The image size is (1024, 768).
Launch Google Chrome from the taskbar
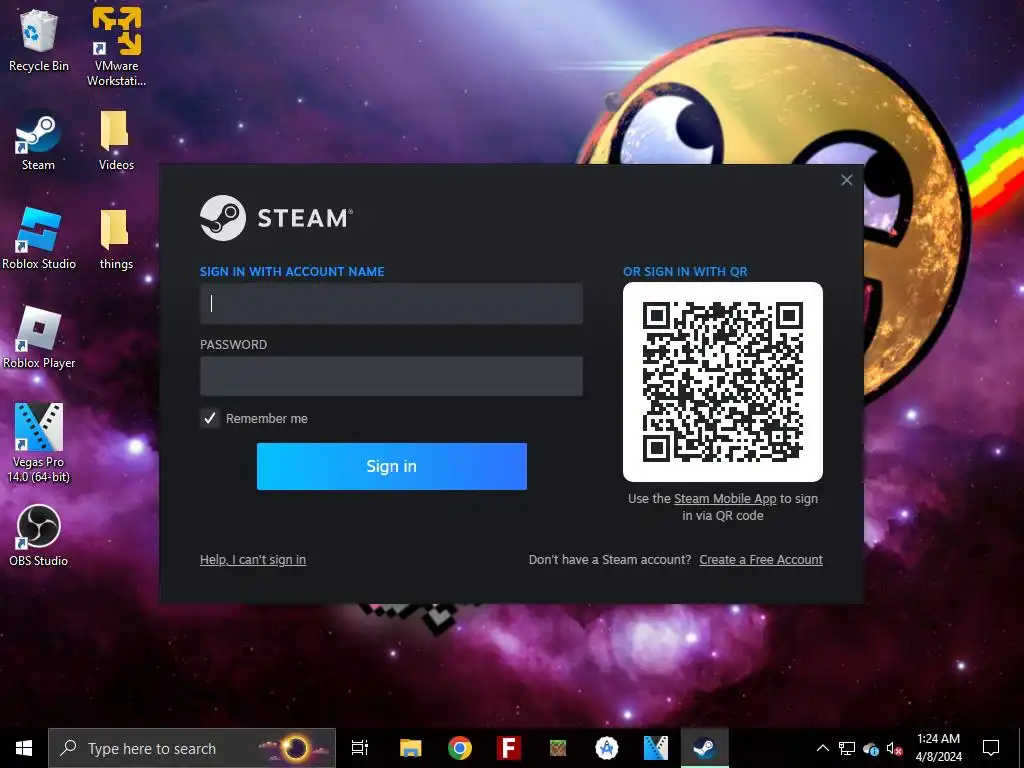point(460,748)
